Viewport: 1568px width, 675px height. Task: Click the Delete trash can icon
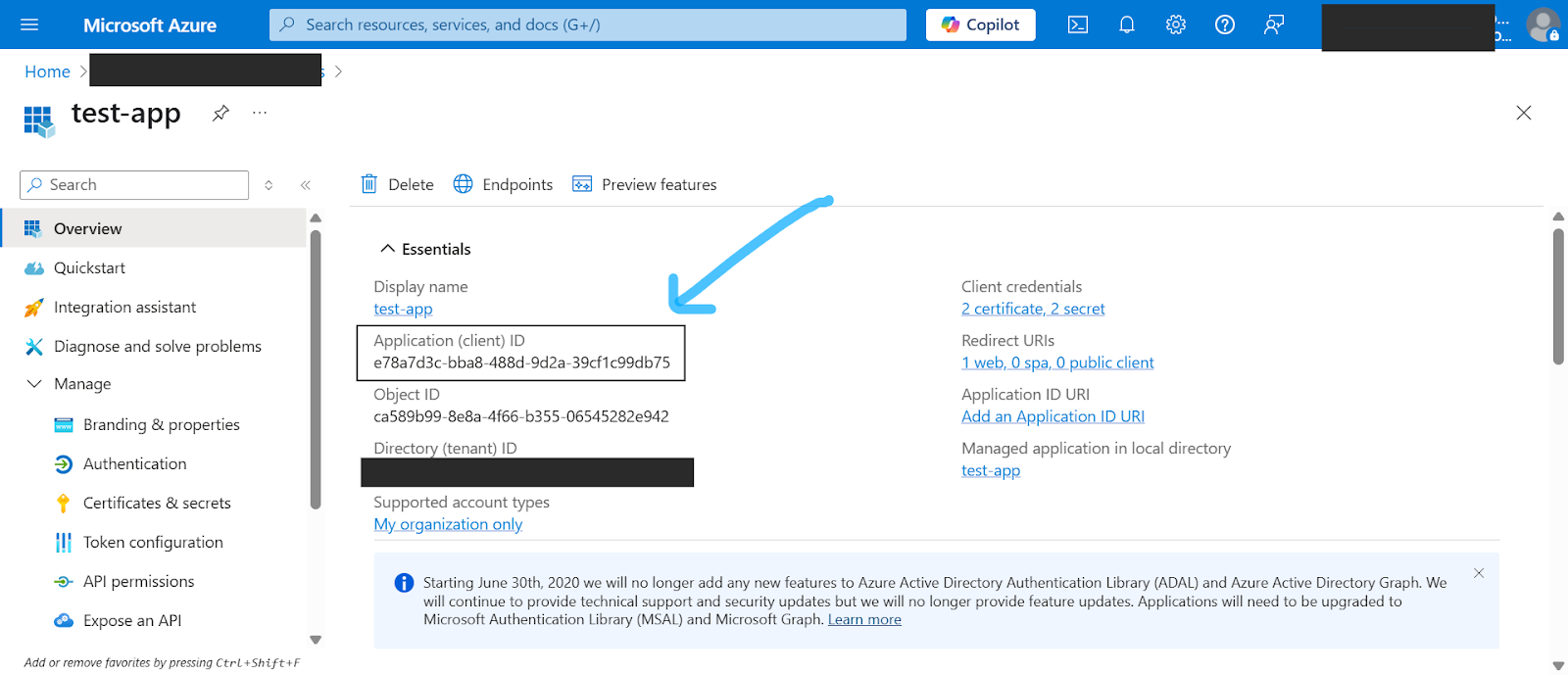pos(369,184)
